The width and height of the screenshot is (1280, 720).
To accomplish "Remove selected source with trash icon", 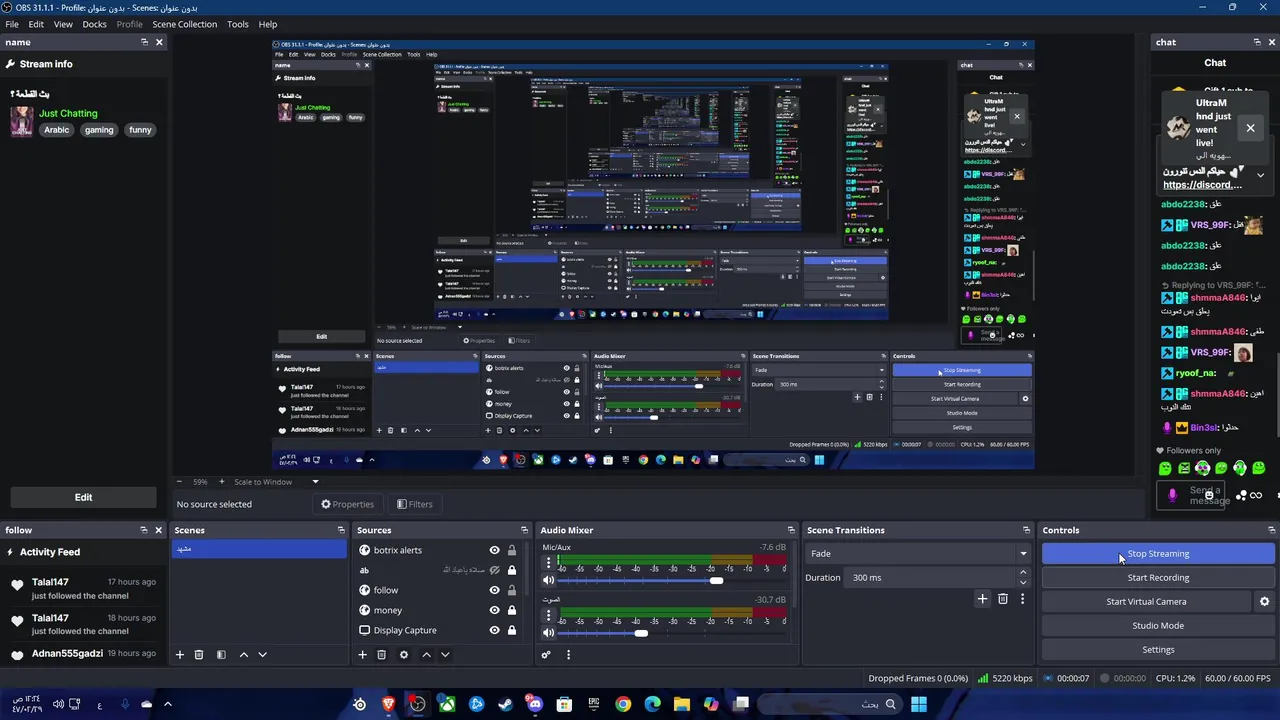I will pos(381,655).
